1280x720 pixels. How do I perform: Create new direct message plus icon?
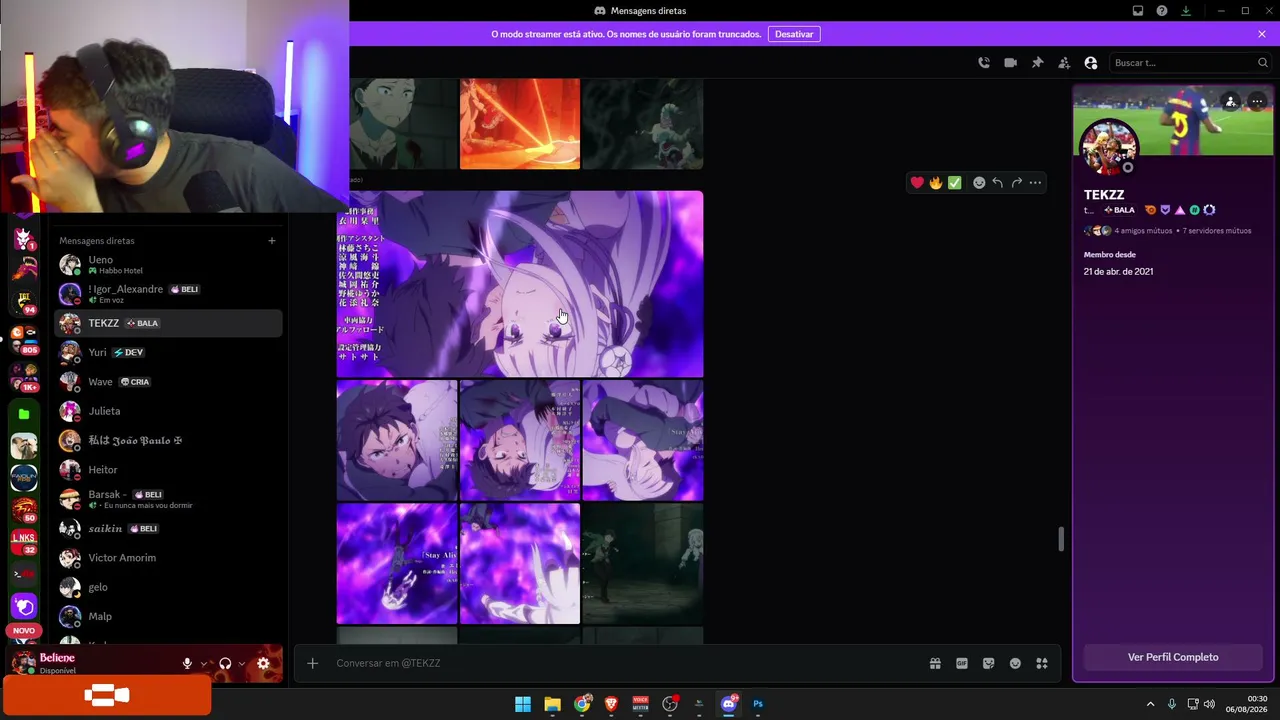tap(271, 241)
